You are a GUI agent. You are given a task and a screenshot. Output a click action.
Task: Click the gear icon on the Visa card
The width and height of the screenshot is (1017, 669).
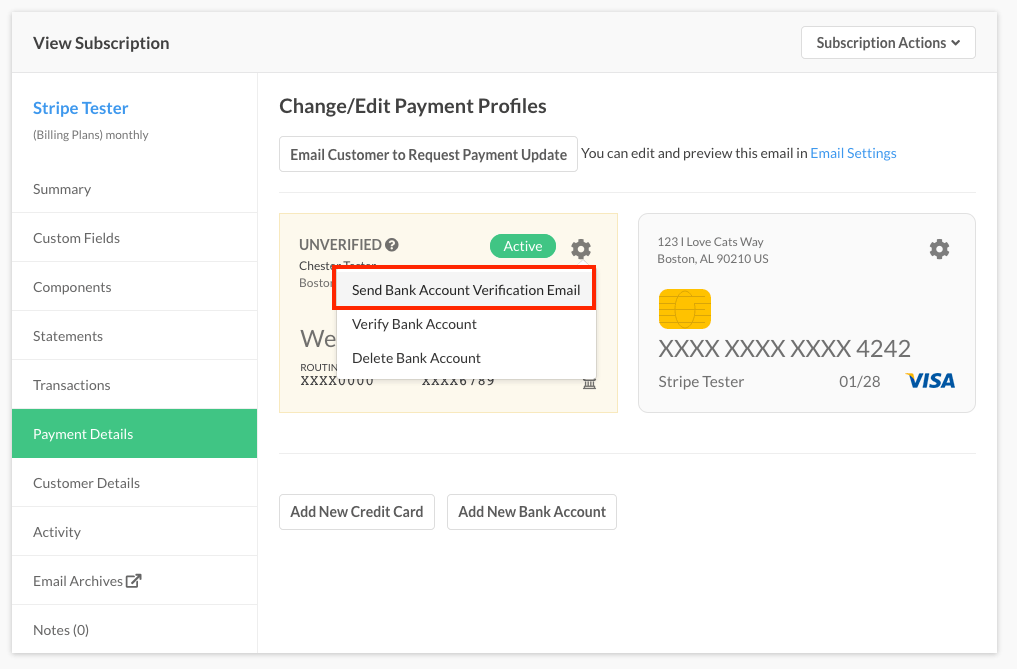(x=939, y=249)
